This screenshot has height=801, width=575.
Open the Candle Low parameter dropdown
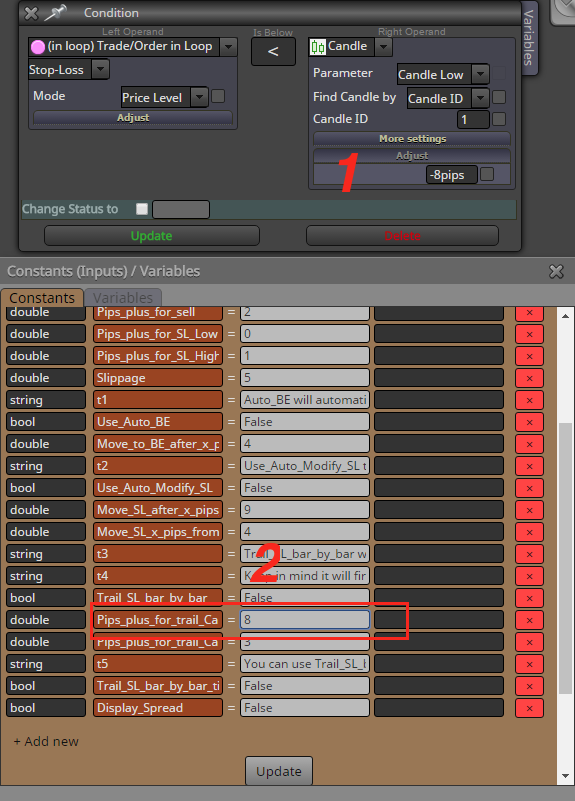[480, 75]
